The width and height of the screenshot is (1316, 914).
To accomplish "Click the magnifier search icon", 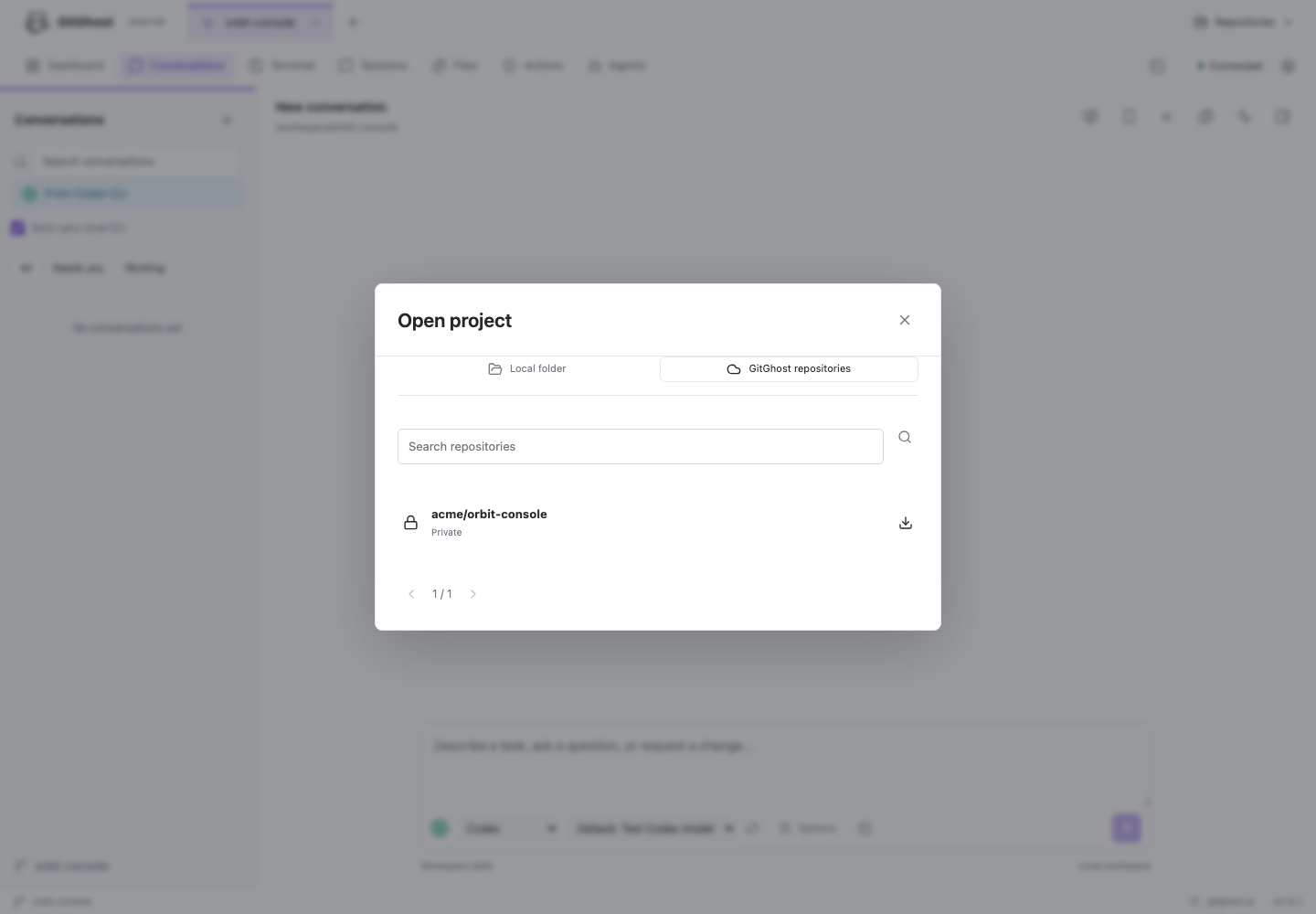I will [905, 437].
